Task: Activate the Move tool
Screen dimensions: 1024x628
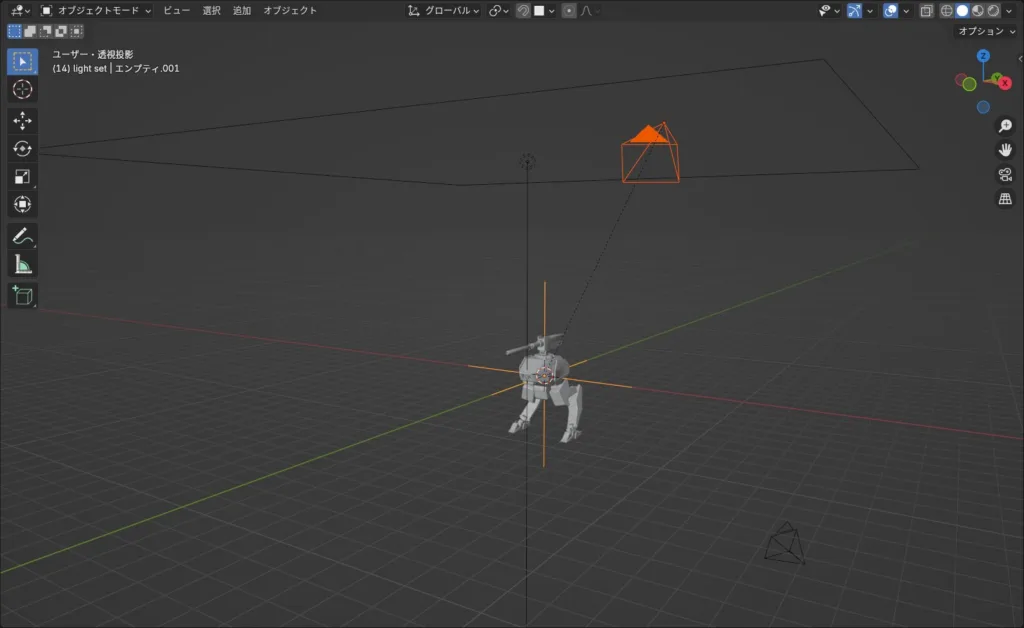Action: 22,120
